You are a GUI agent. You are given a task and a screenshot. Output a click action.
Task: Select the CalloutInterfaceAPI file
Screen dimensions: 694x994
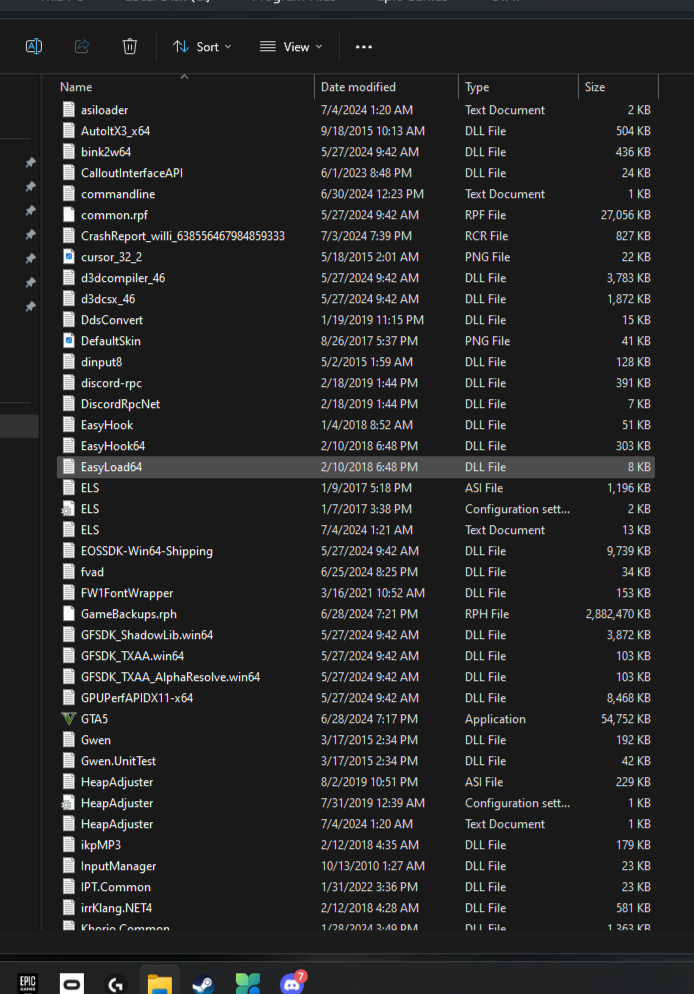pos(356,173)
